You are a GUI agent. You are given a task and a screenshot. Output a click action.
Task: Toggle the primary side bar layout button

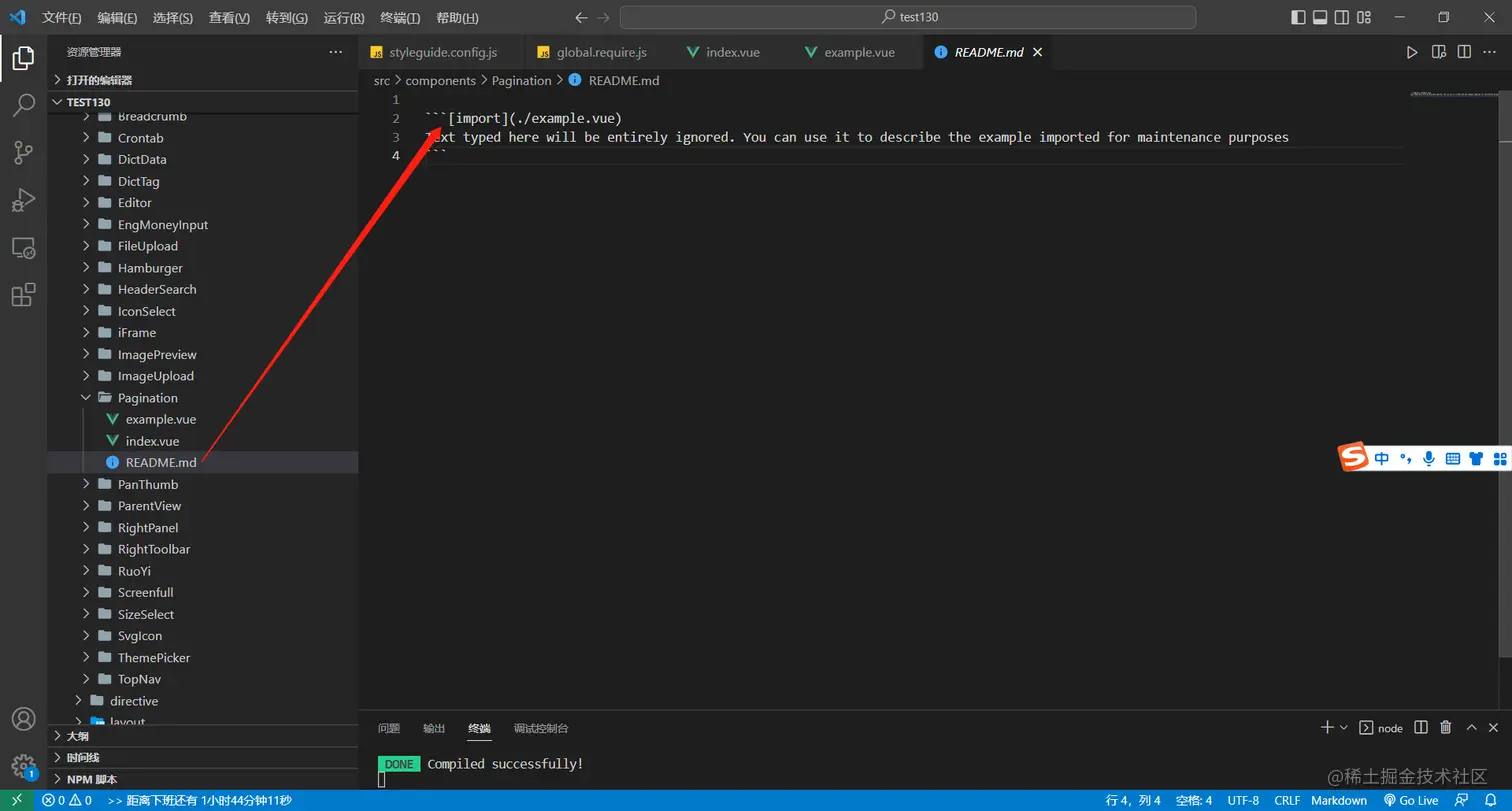point(1298,17)
